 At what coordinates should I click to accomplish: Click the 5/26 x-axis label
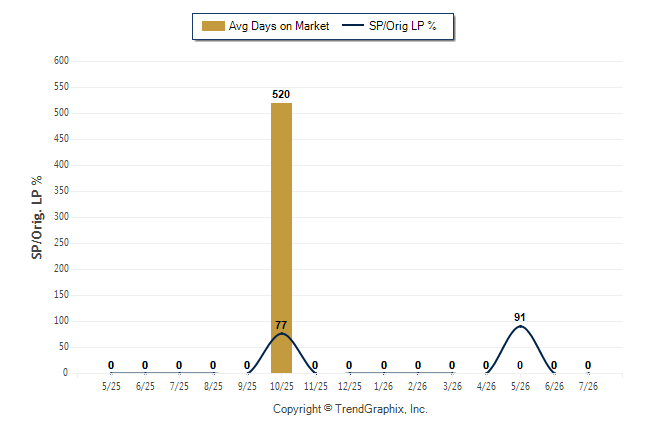point(520,386)
